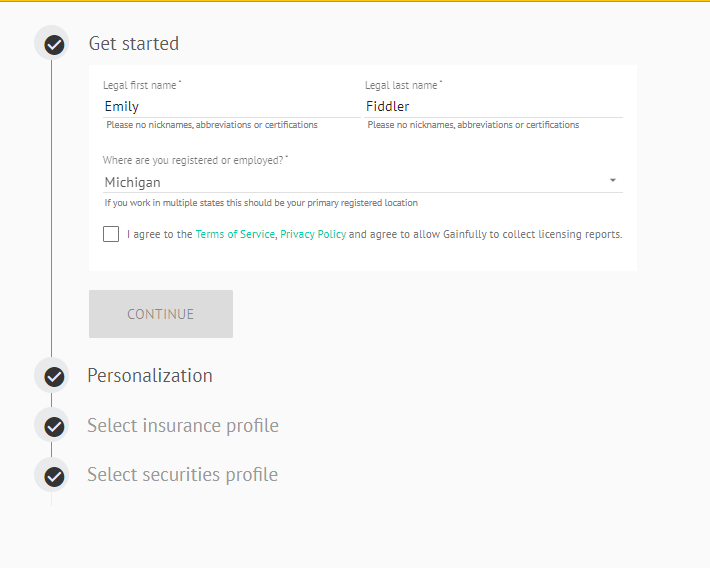The width and height of the screenshot is (710, 568).
Task: Focus the Legal last name field containing Fiddler
Action: point(494,106)
